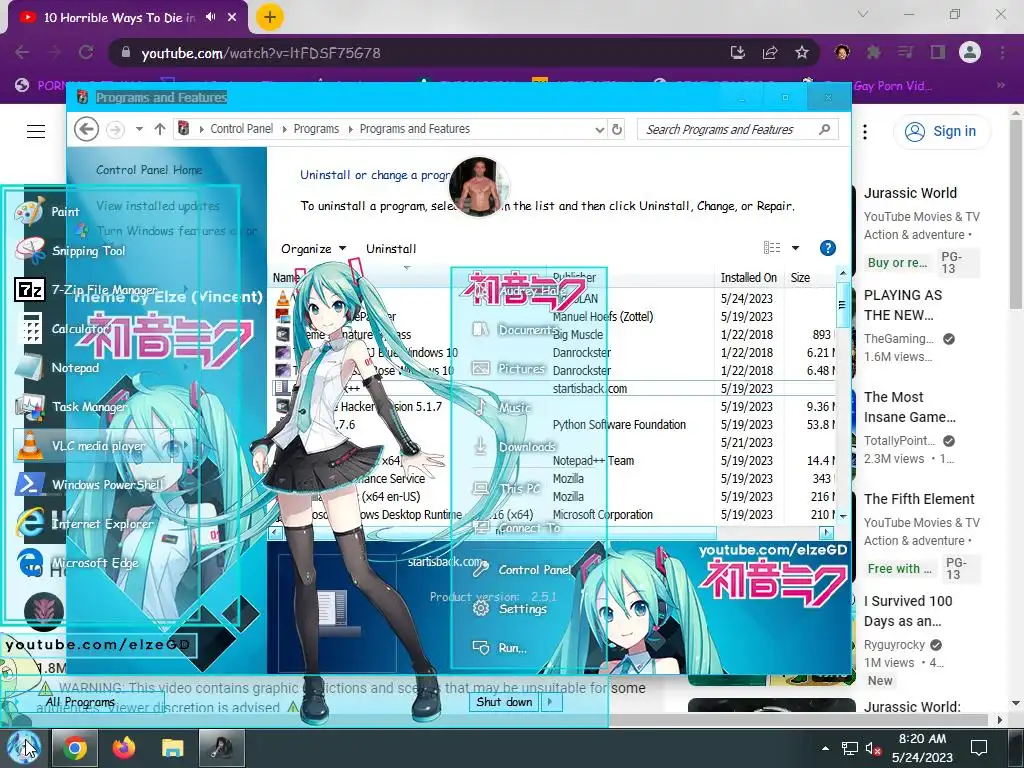
Task: Open the YouTube hamburger guide menu
Action: [36, 131]
